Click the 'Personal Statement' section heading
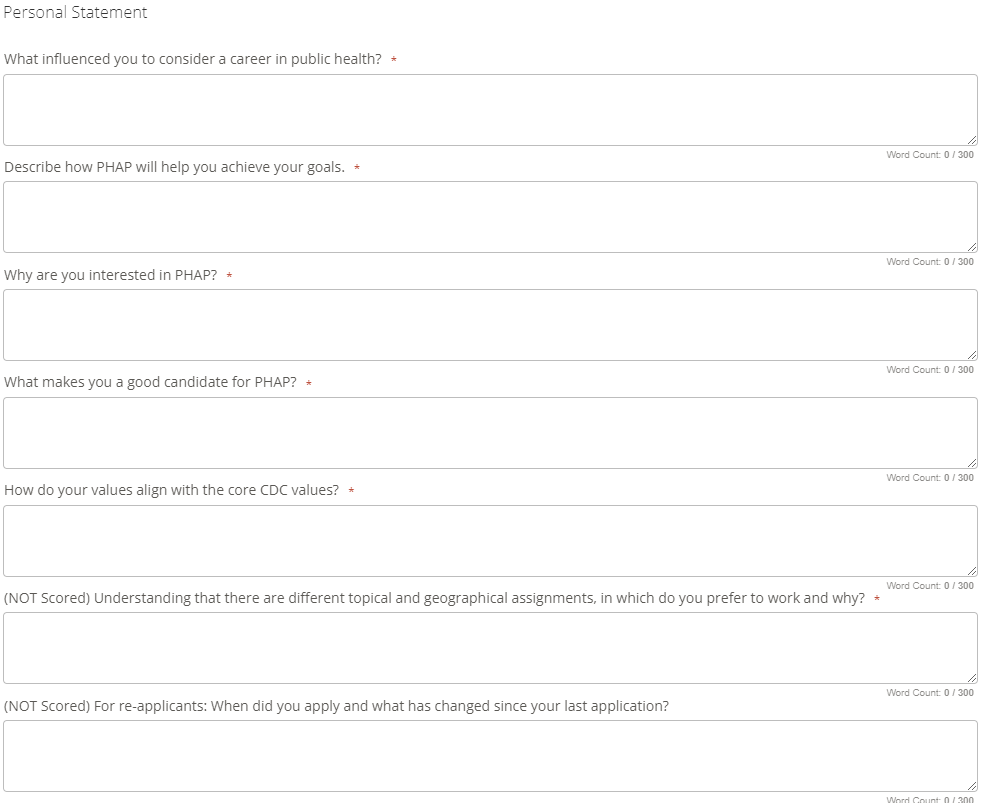This screenshot has height=803, width=1001. tap(76, 13)
